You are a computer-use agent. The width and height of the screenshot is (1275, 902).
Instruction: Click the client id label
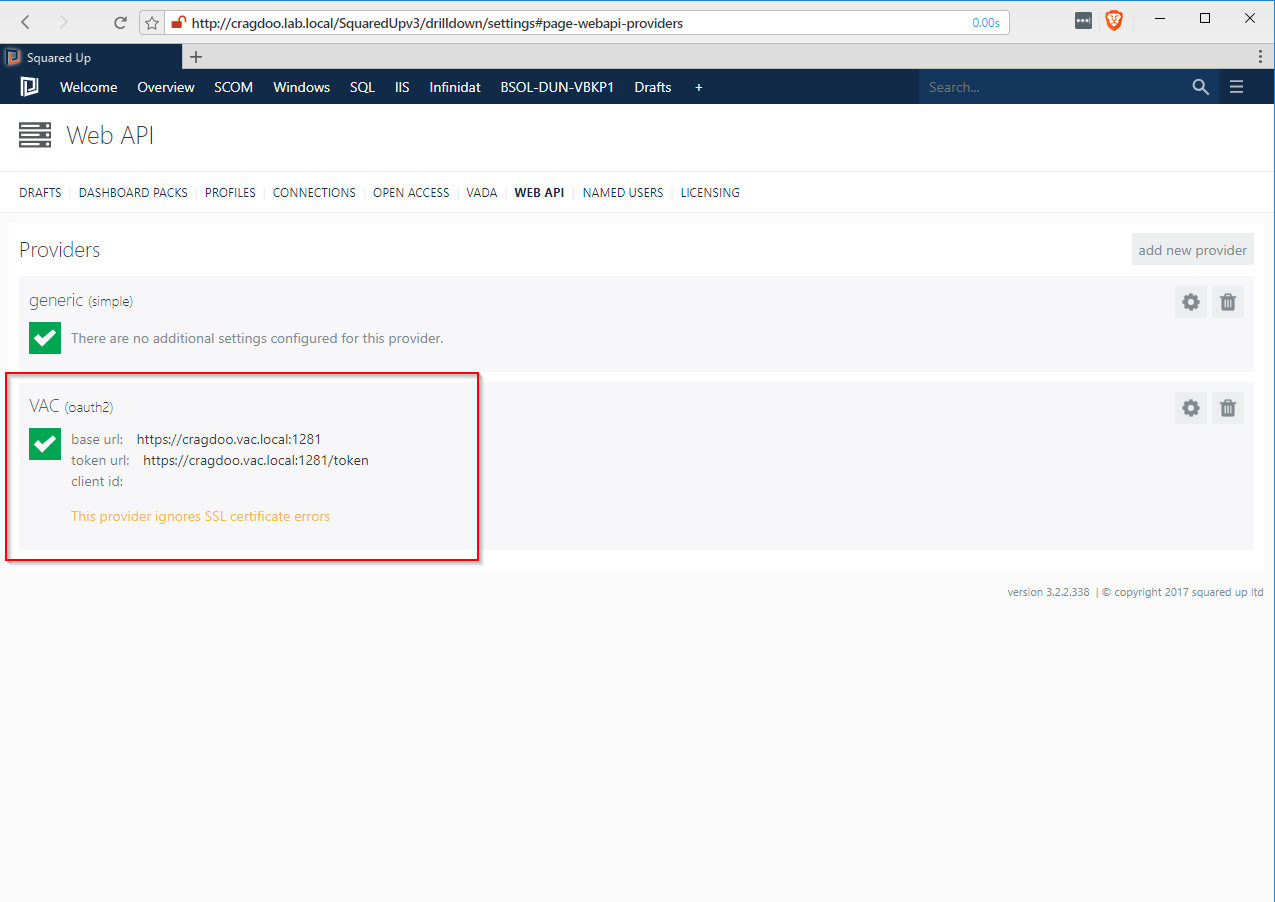(97, 482)
